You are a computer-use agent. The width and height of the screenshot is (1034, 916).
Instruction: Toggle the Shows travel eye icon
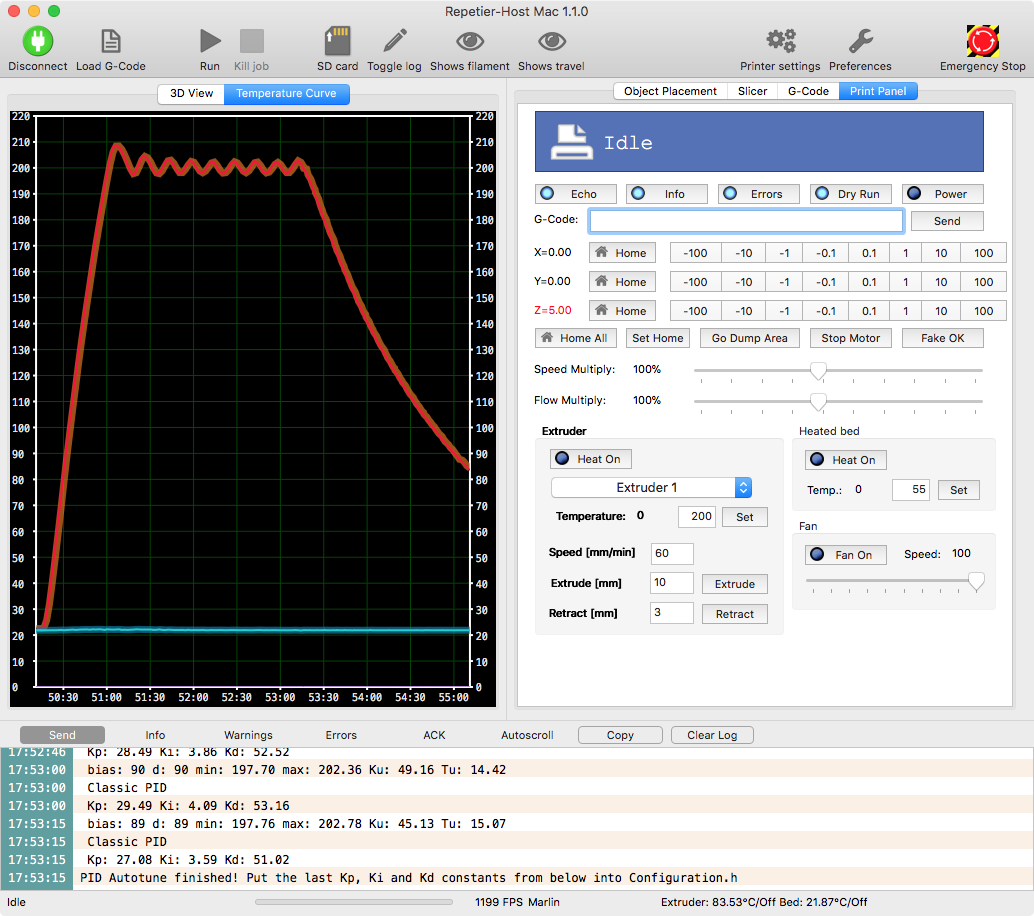point(551,41)
